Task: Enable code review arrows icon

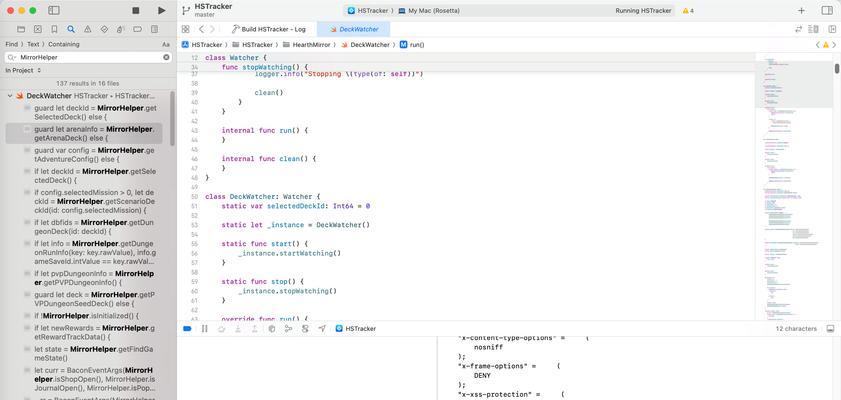Action: 799,29
